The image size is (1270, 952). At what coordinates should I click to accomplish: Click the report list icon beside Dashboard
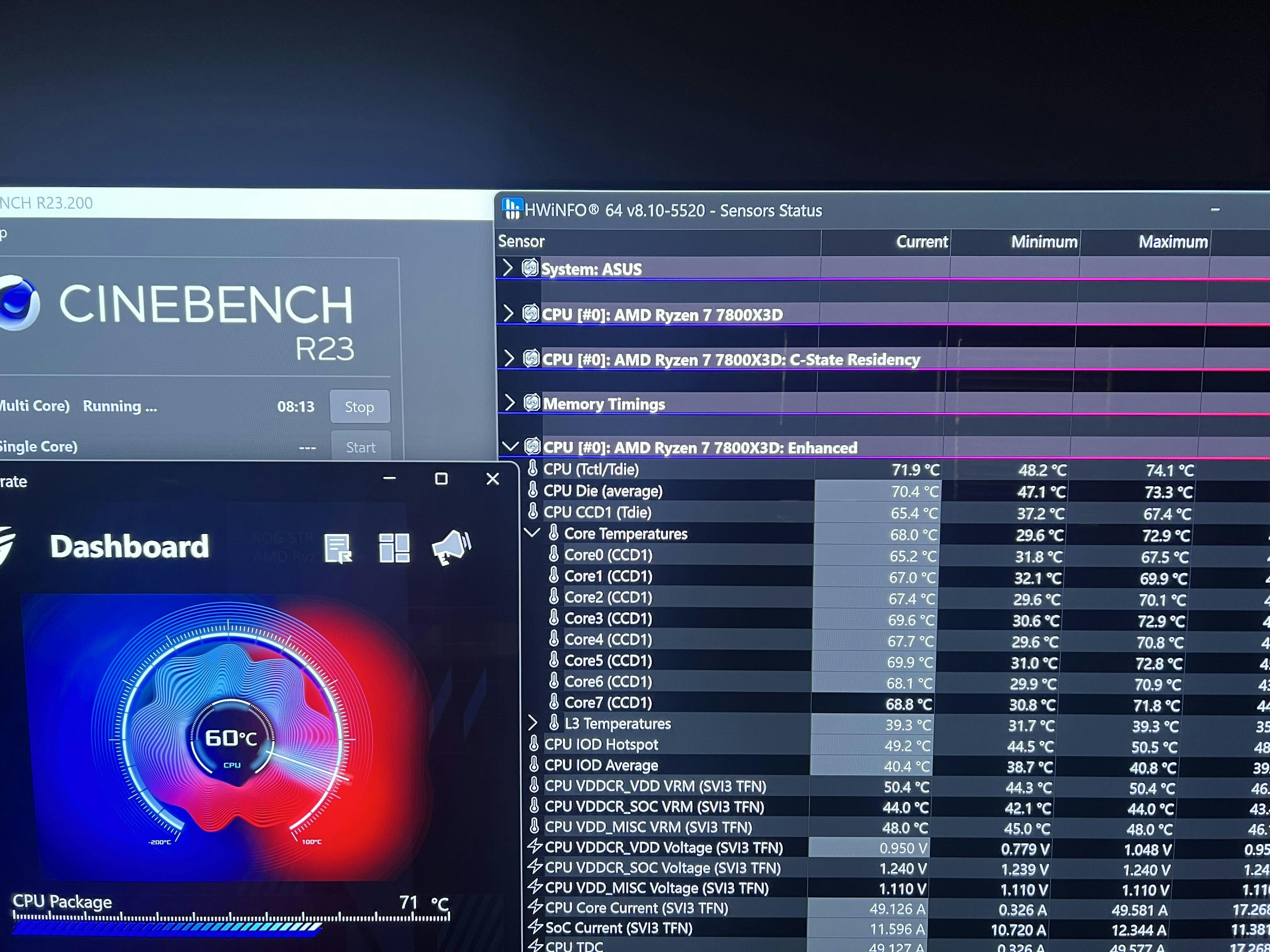(x=338, y=548)
